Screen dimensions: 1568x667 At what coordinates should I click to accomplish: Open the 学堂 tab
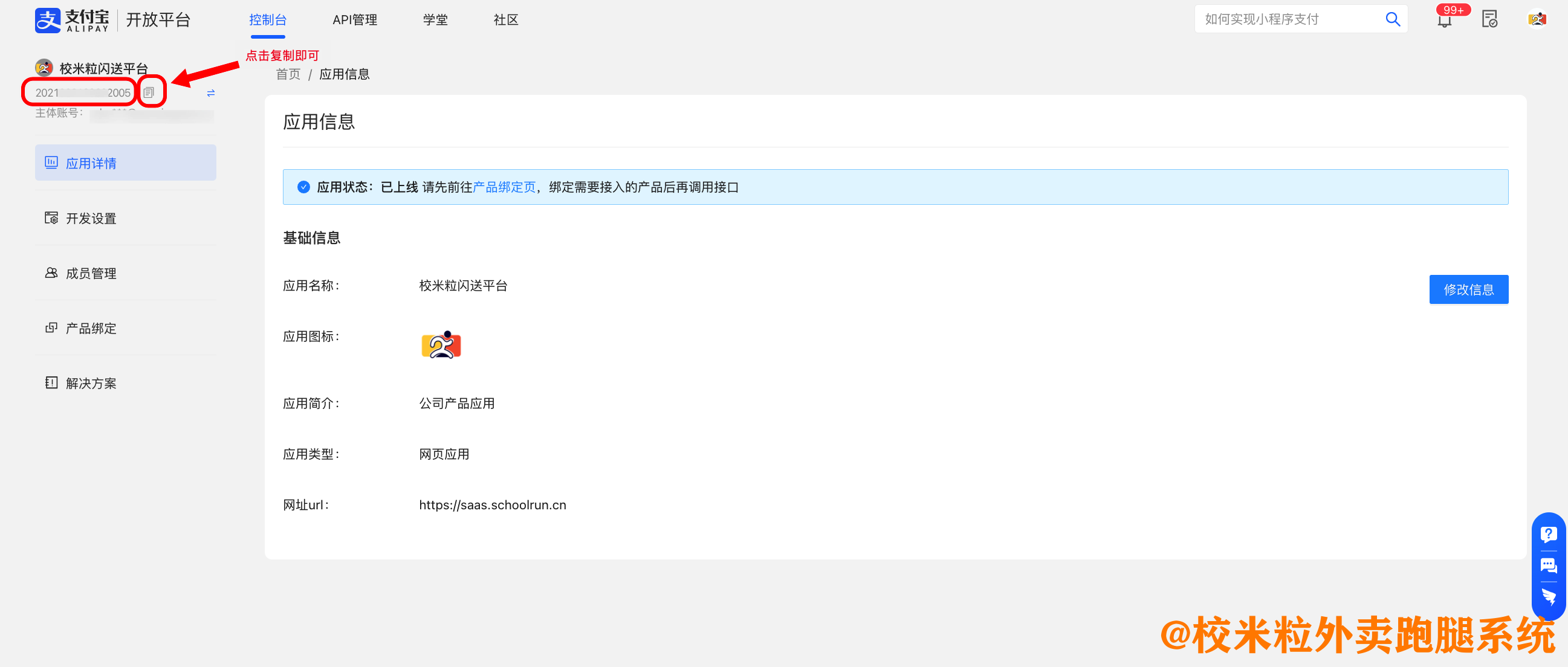point(435,20)
